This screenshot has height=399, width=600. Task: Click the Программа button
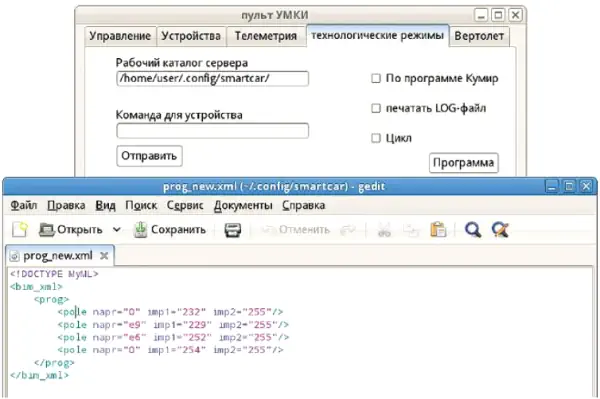(463, 163)
